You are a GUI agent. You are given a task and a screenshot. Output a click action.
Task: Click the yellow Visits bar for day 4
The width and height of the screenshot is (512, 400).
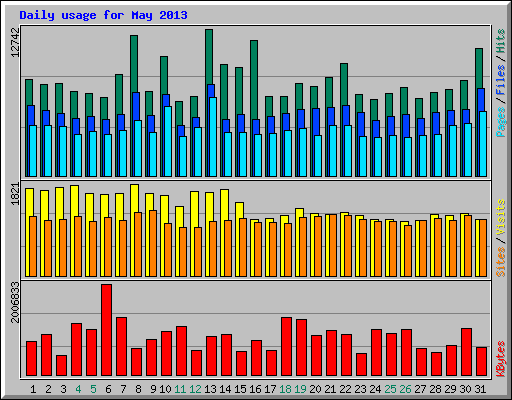[74, 200]
